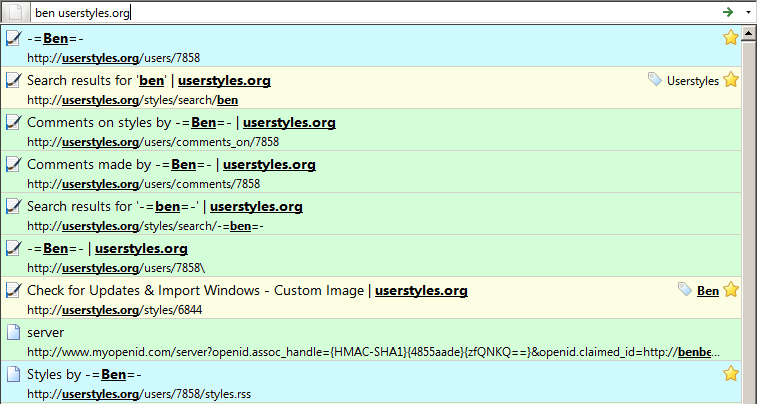Click the star on 'Styles by -=Ben=-' row
The height and width of the screenshot is (404, 757).
731,373
